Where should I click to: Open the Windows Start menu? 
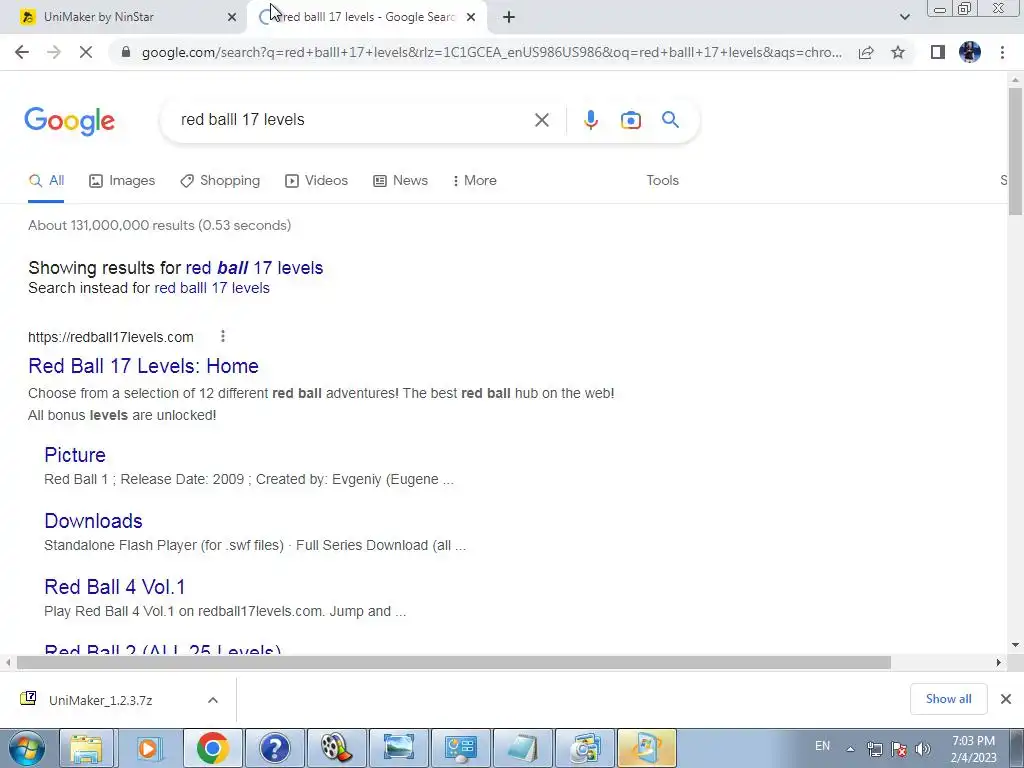[x=26, y=748]
